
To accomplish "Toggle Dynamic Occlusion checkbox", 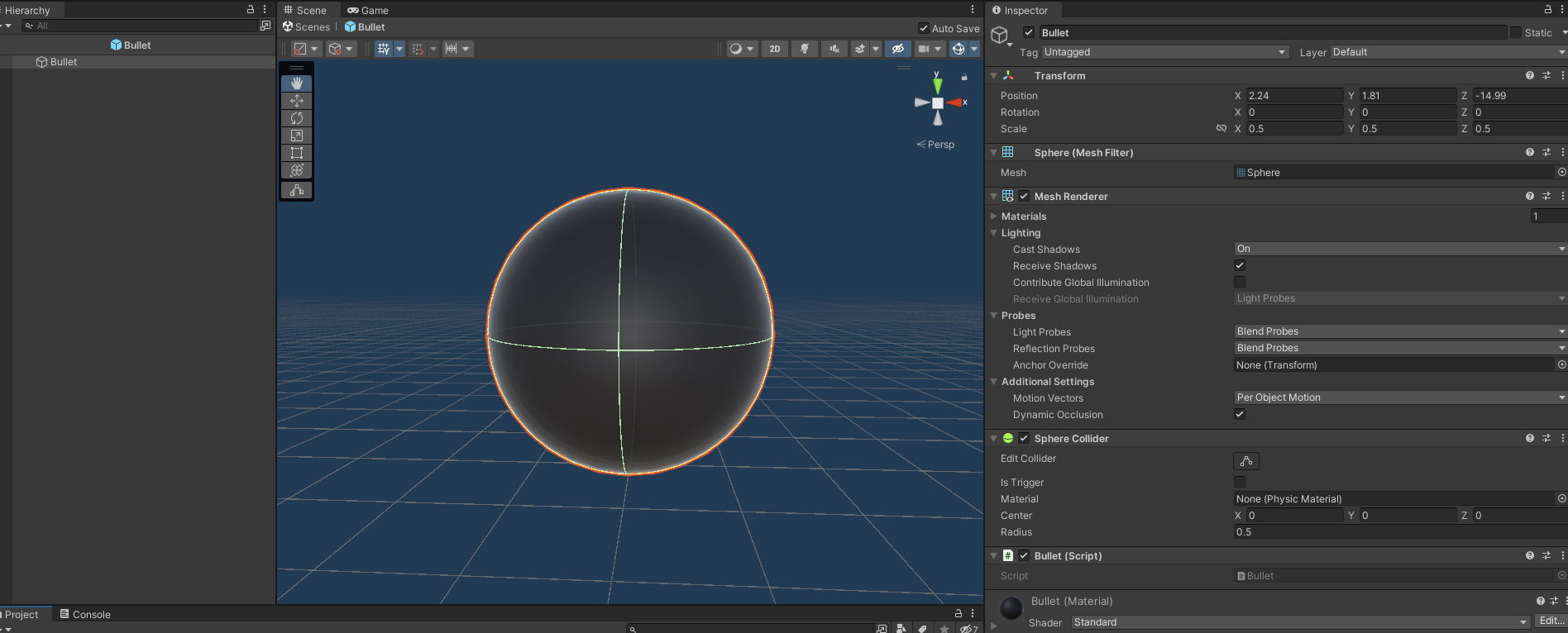I will (1240, 414).
